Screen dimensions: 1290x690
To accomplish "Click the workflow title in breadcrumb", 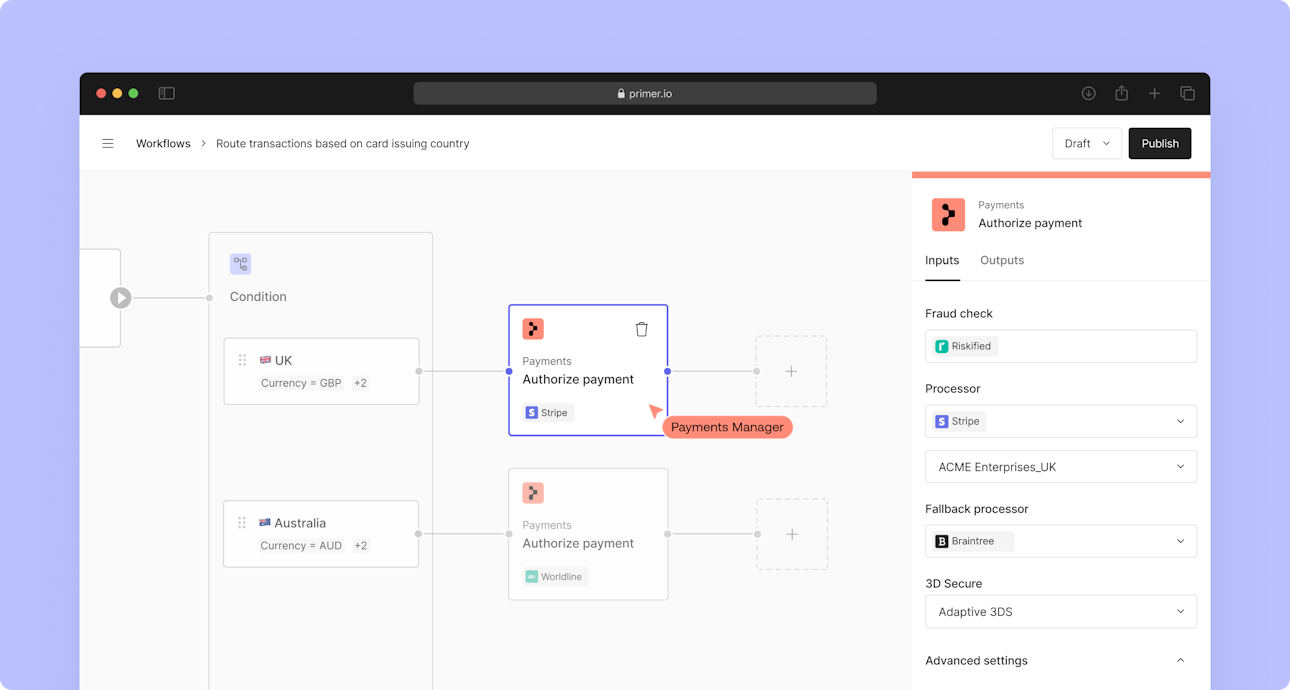I will 343,144.
